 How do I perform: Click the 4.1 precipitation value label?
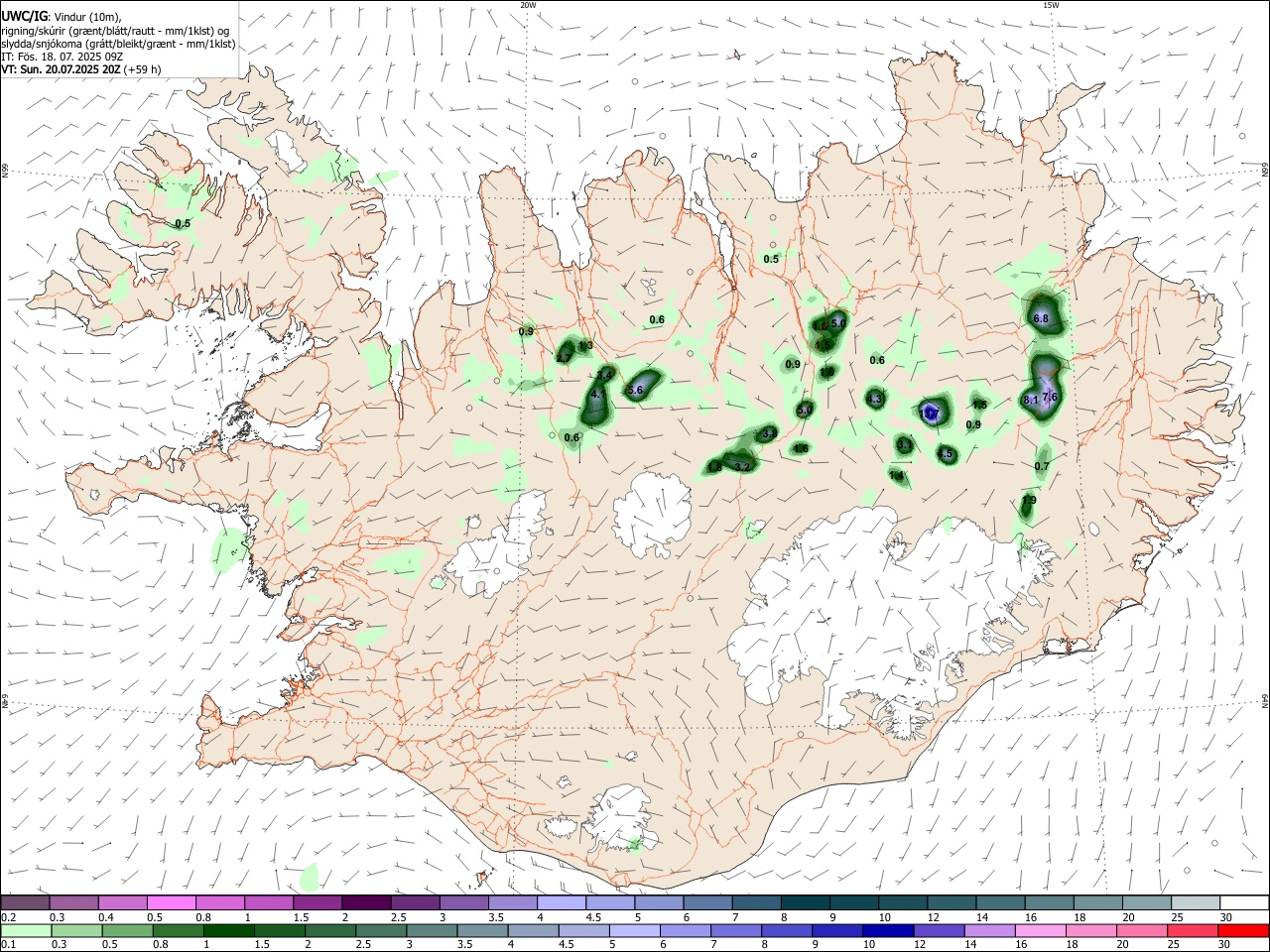(597, 395)
